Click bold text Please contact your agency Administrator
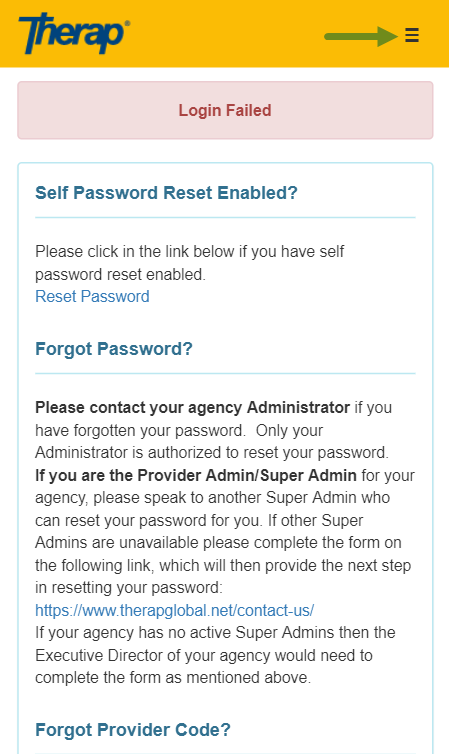449x754 pixels. [192, 407]
